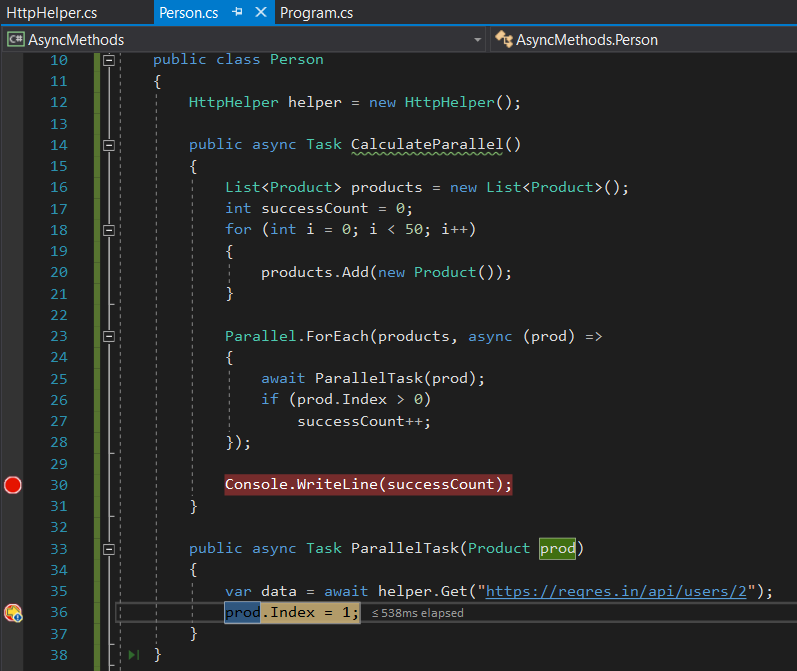The width and height of the screenshot is (797, 671).
Task: Collapse ParallelTask method at line 33
Action: (109, 549)
